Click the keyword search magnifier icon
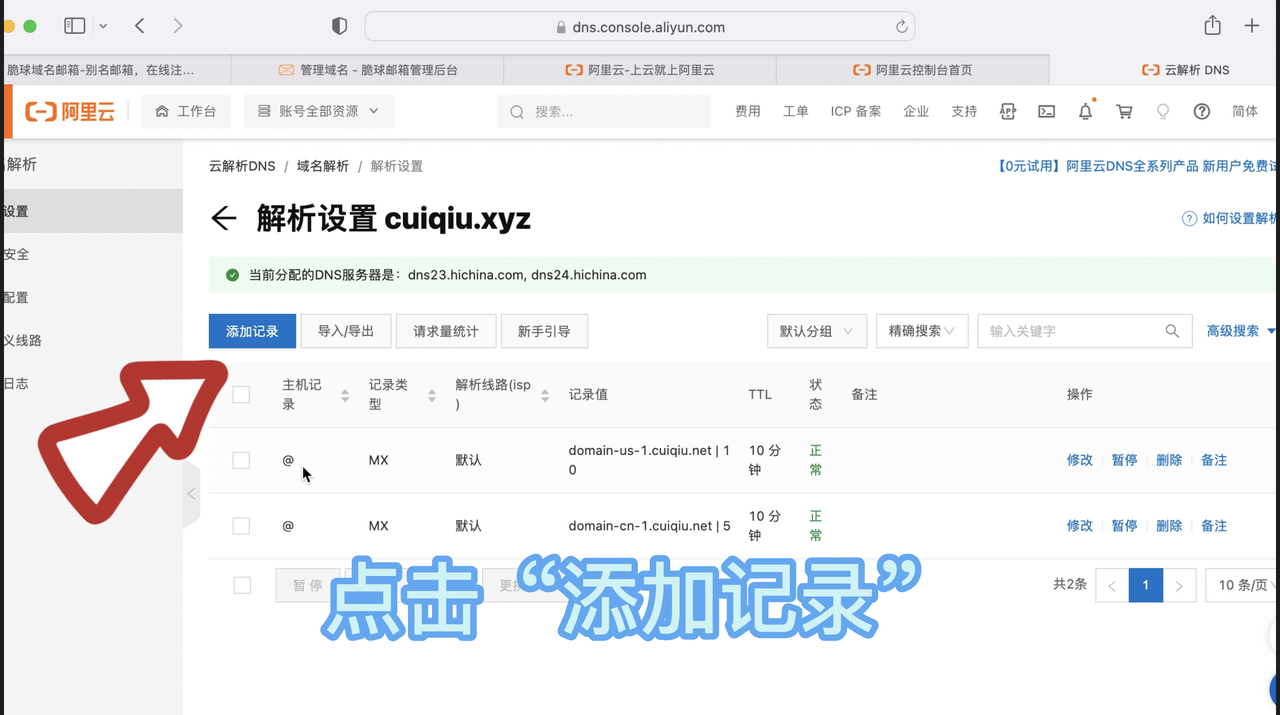The height and width of the screenshot is (715, 1280). pyautogui.click(x=1172, y=331)
